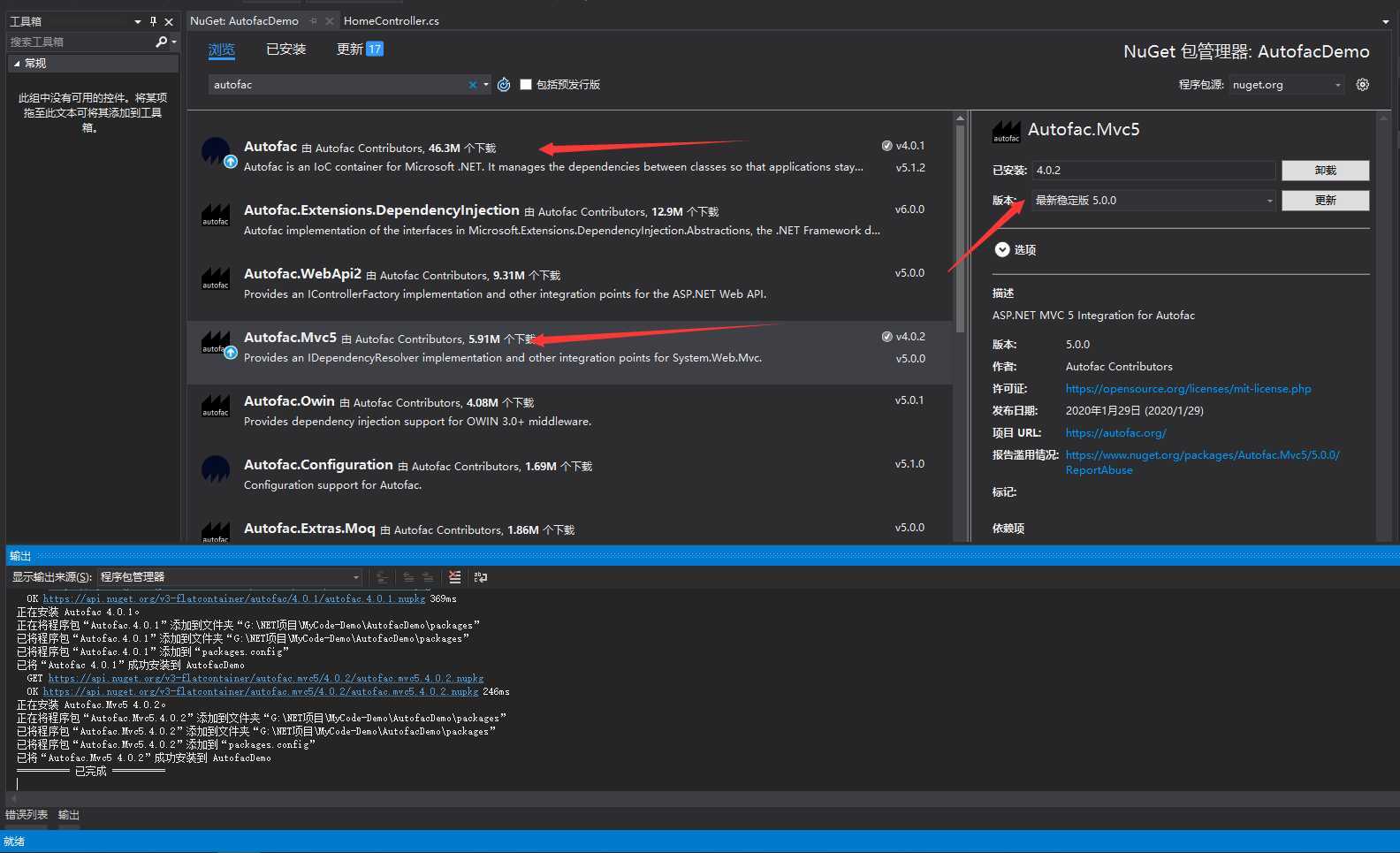Click details pane scrollbar up arrow

[x=1383, y=118]
